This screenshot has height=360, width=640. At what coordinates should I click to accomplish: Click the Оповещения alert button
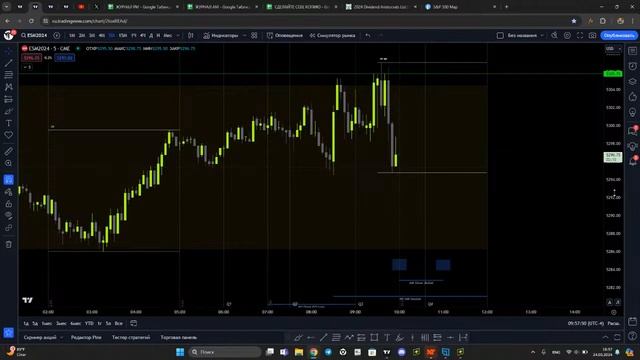coord(284,36)
